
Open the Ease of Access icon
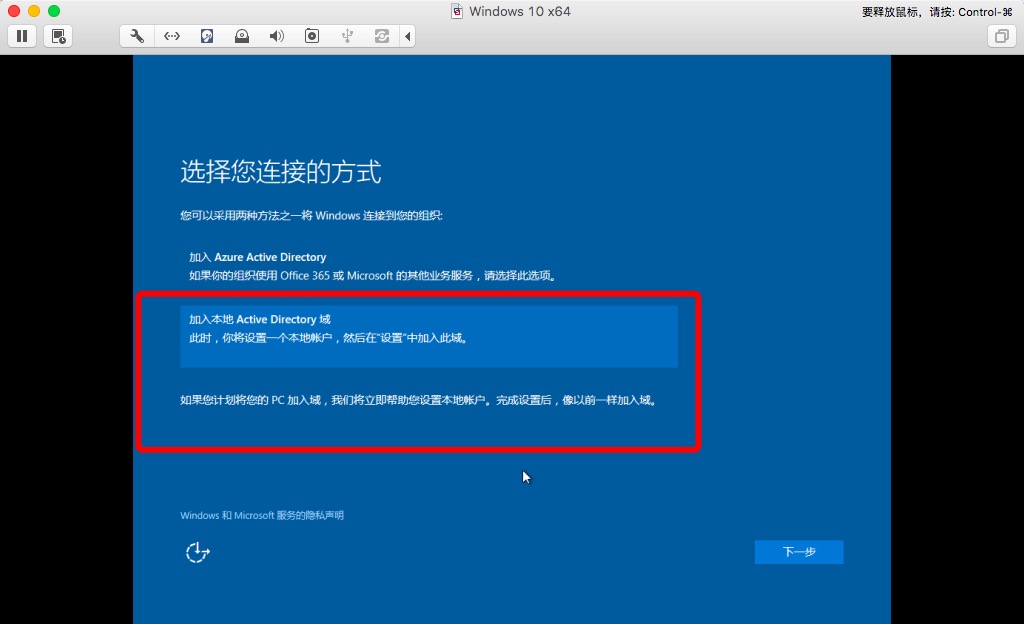pos(197,552)
